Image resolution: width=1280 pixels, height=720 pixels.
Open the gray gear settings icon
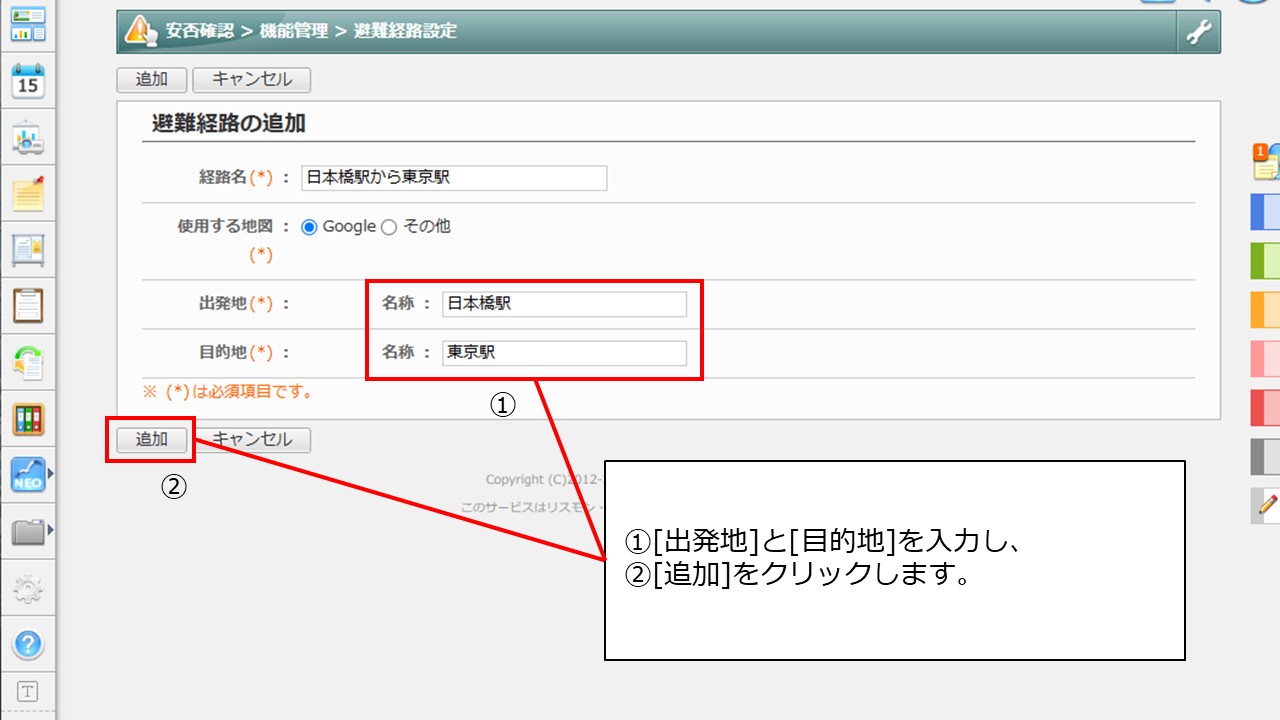[x=28, y=589]
